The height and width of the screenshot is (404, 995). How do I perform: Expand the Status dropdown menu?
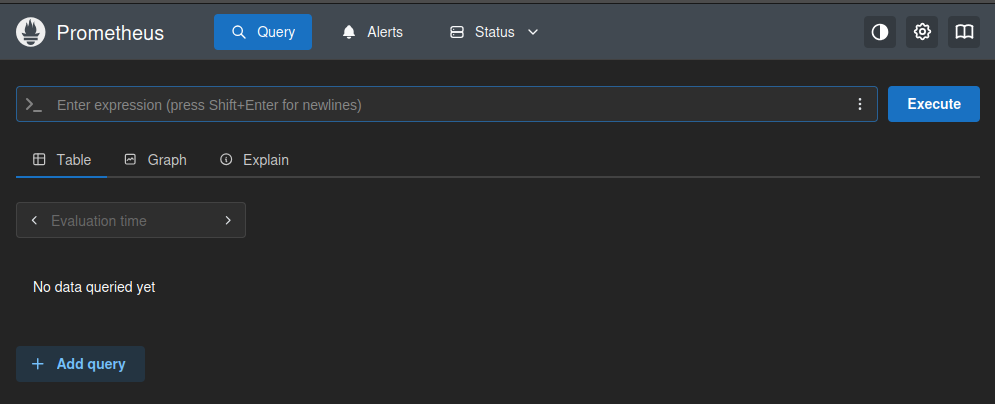coord(494,32)
